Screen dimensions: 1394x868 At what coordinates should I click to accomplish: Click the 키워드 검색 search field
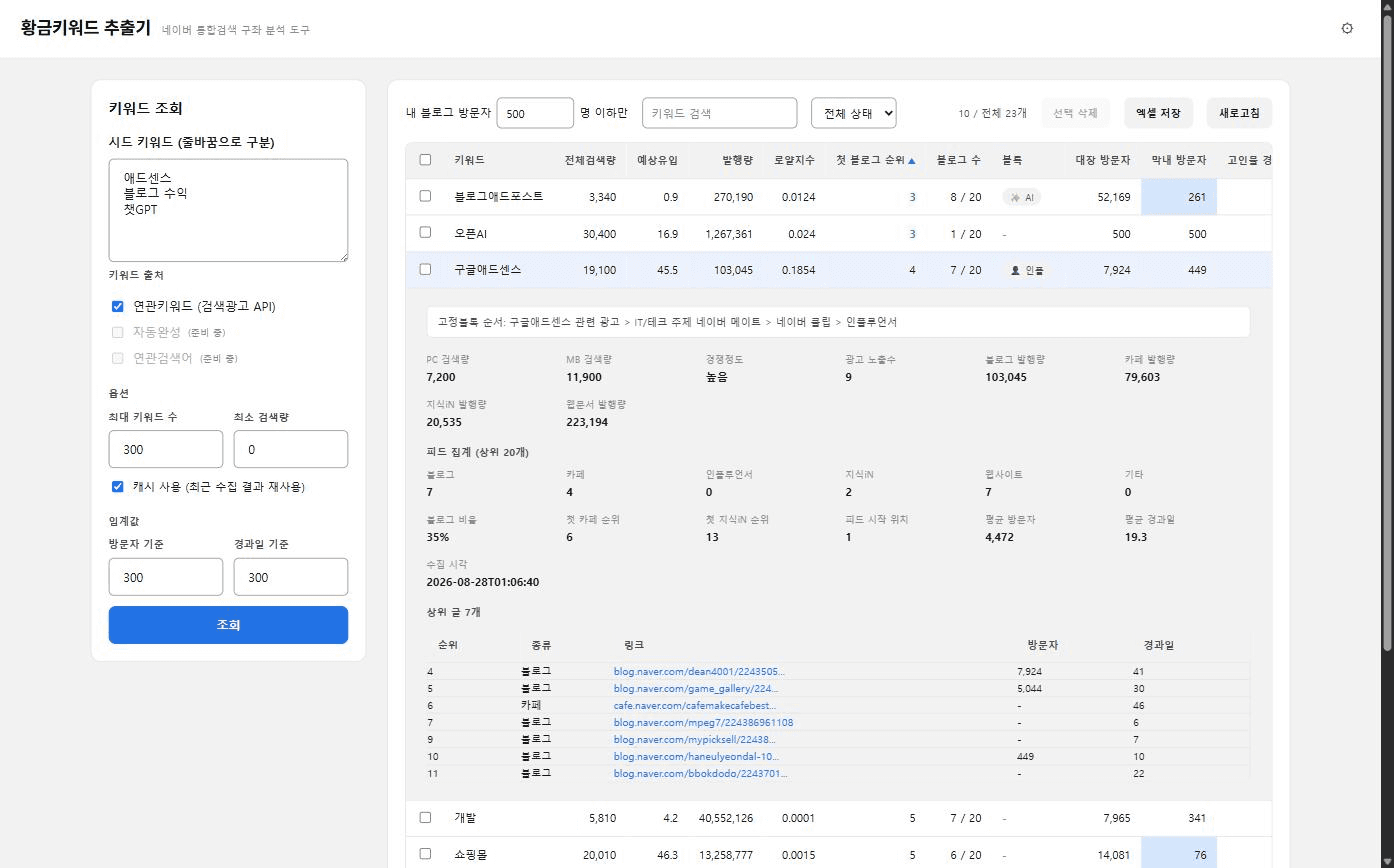coord(719,113)
